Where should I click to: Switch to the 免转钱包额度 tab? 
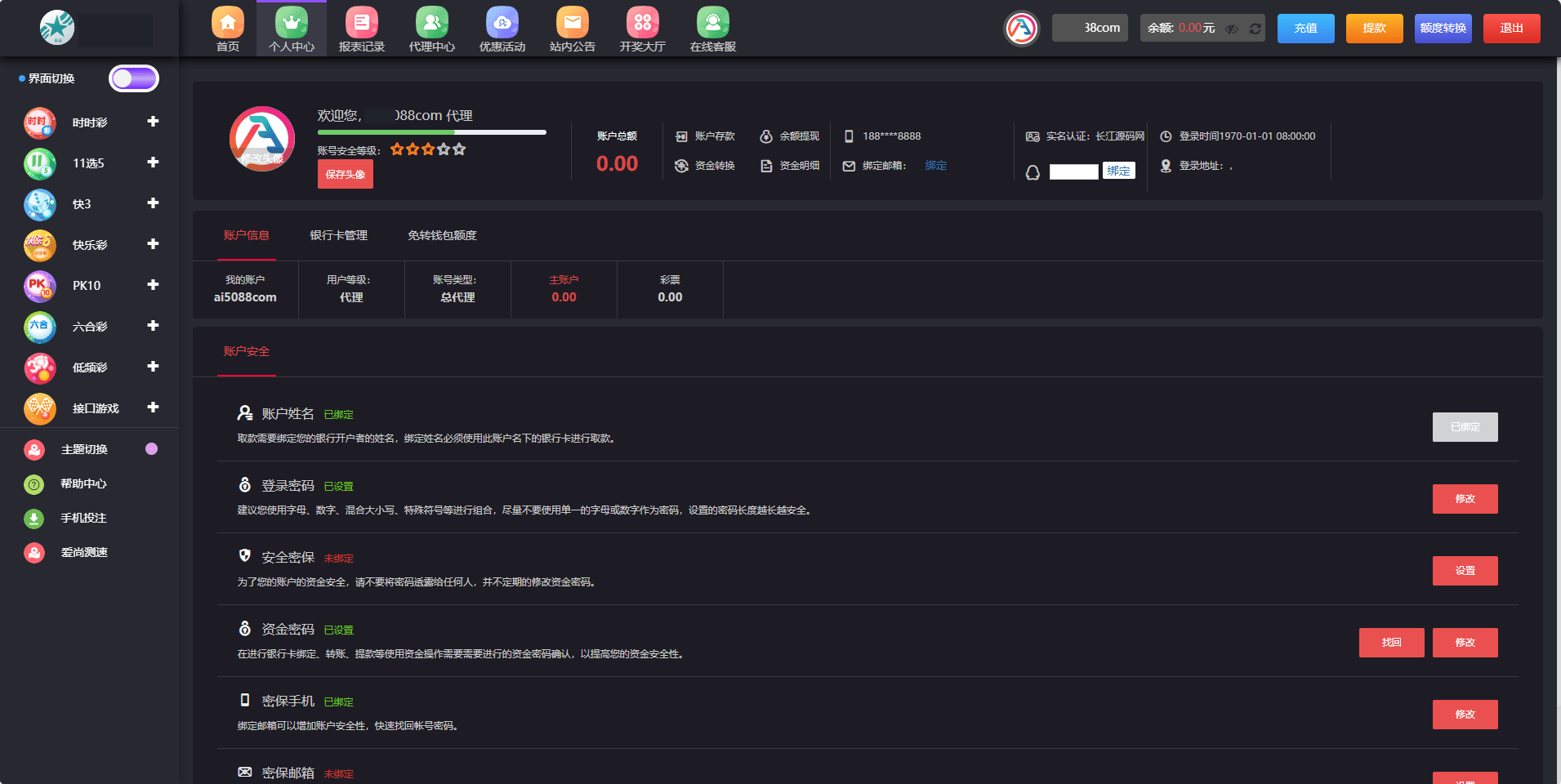pos(442,235)
